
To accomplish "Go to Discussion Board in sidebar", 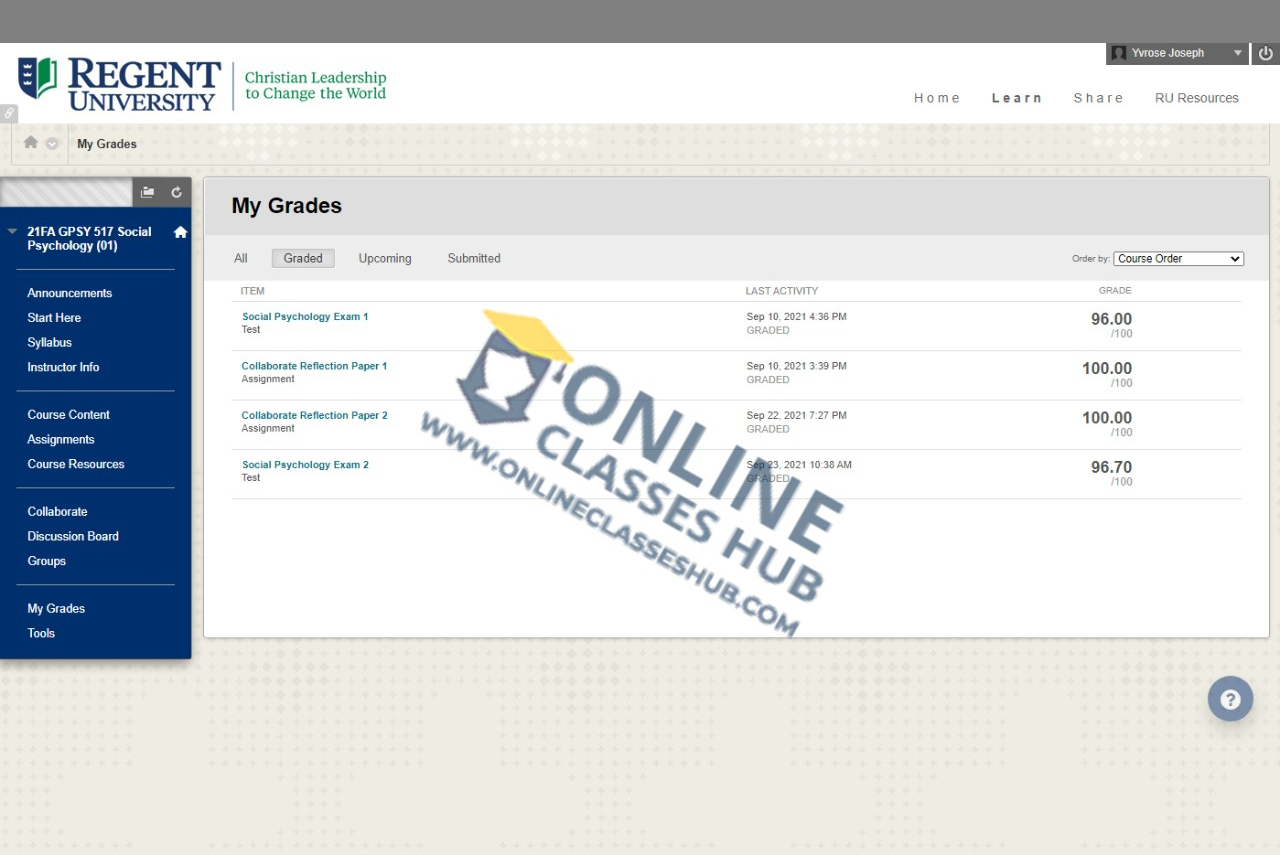I will (73, 536).
